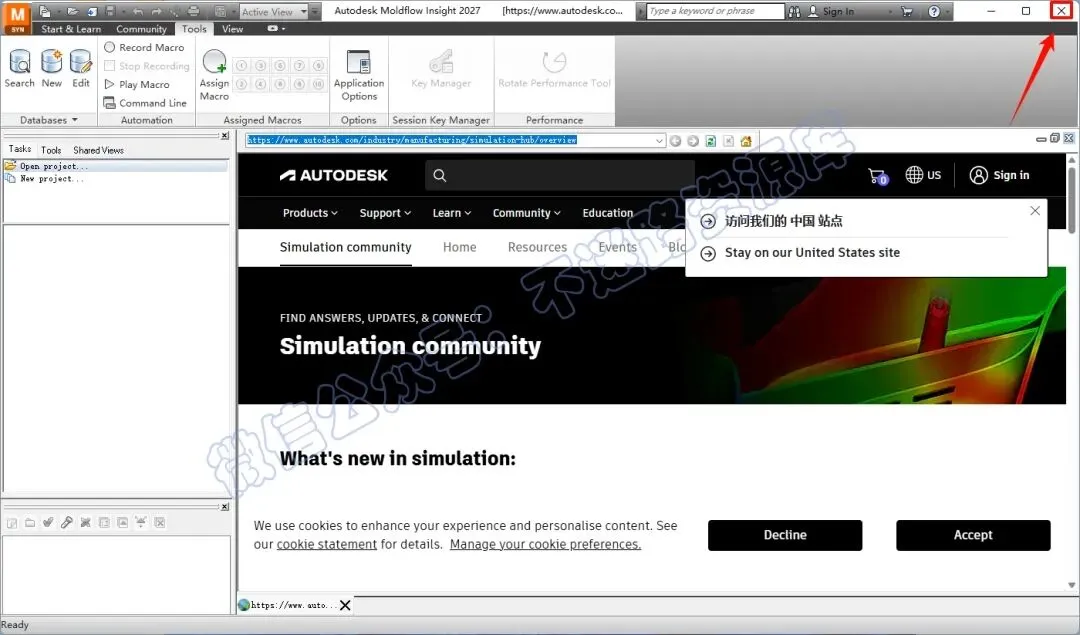1080x635 pixels.
Task: Select New project... in the Tasks list
Action: tap(116, 178)
